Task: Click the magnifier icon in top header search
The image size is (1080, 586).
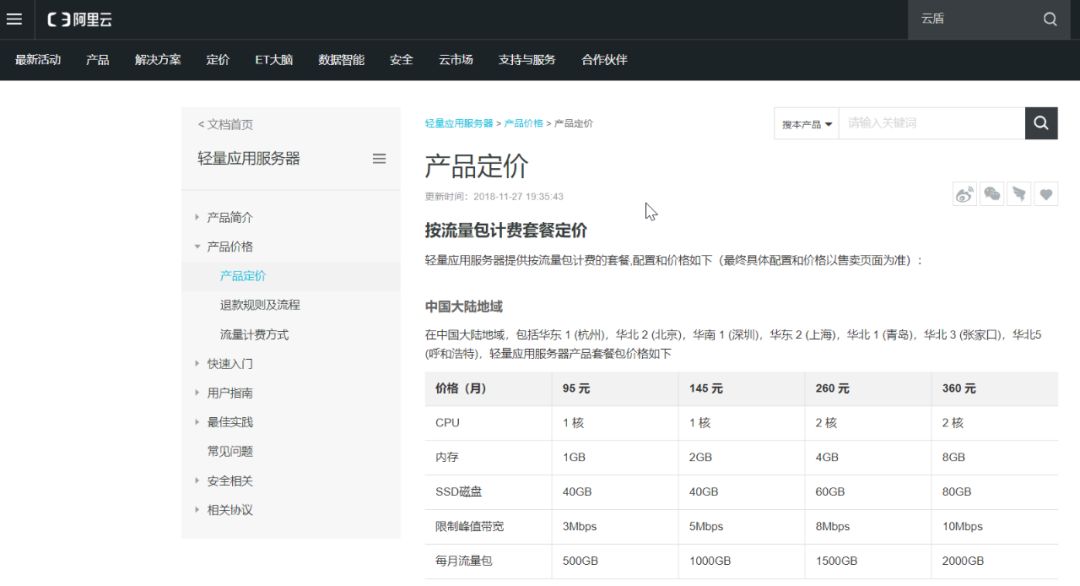Action: tap(1049, 19)
